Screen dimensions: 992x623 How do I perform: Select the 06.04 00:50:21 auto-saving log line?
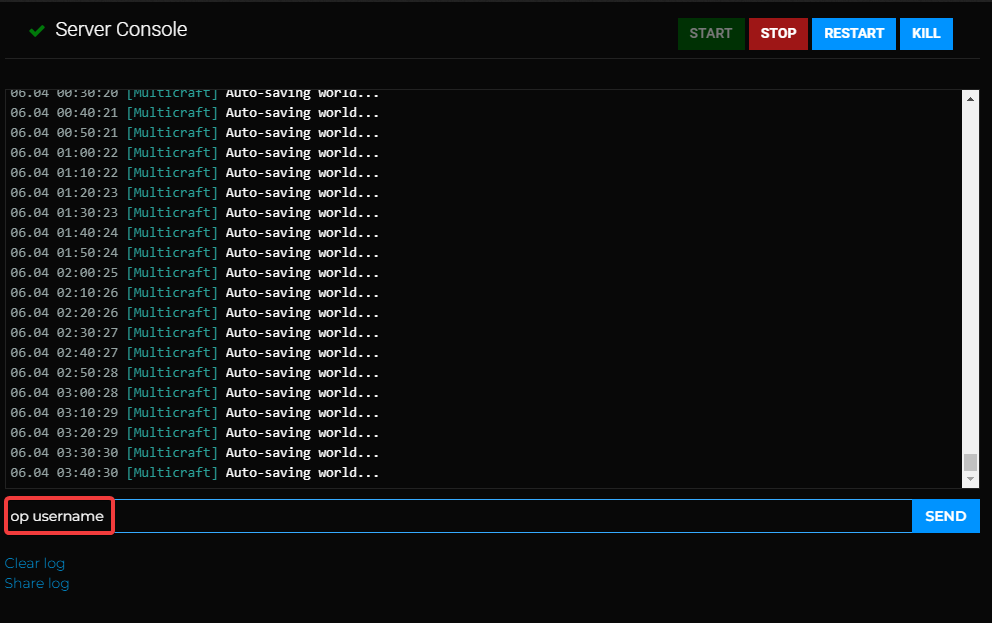click(x=195, y=133)
